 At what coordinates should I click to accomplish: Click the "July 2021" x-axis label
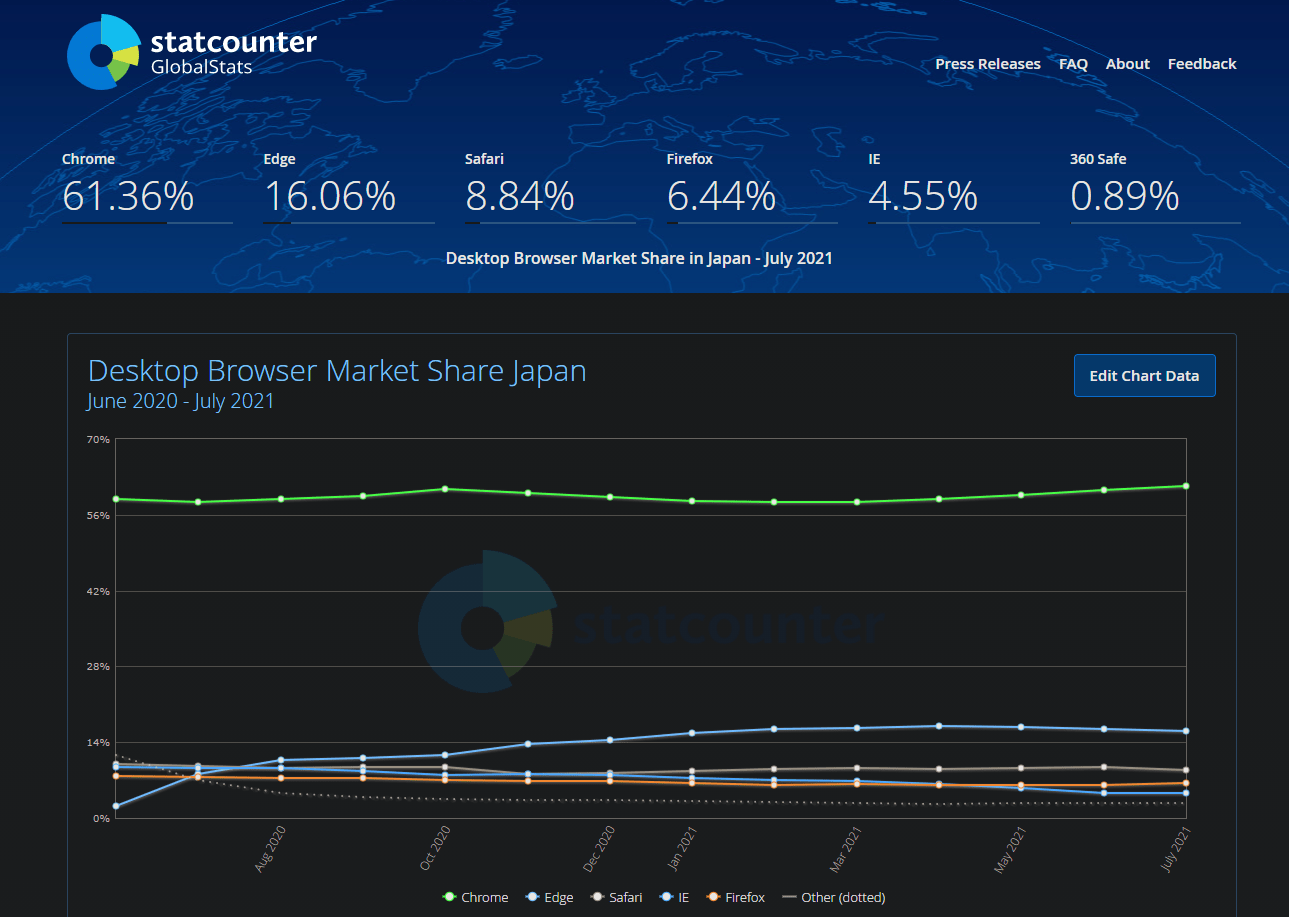pyautogui.click(x=1177, y=848)
